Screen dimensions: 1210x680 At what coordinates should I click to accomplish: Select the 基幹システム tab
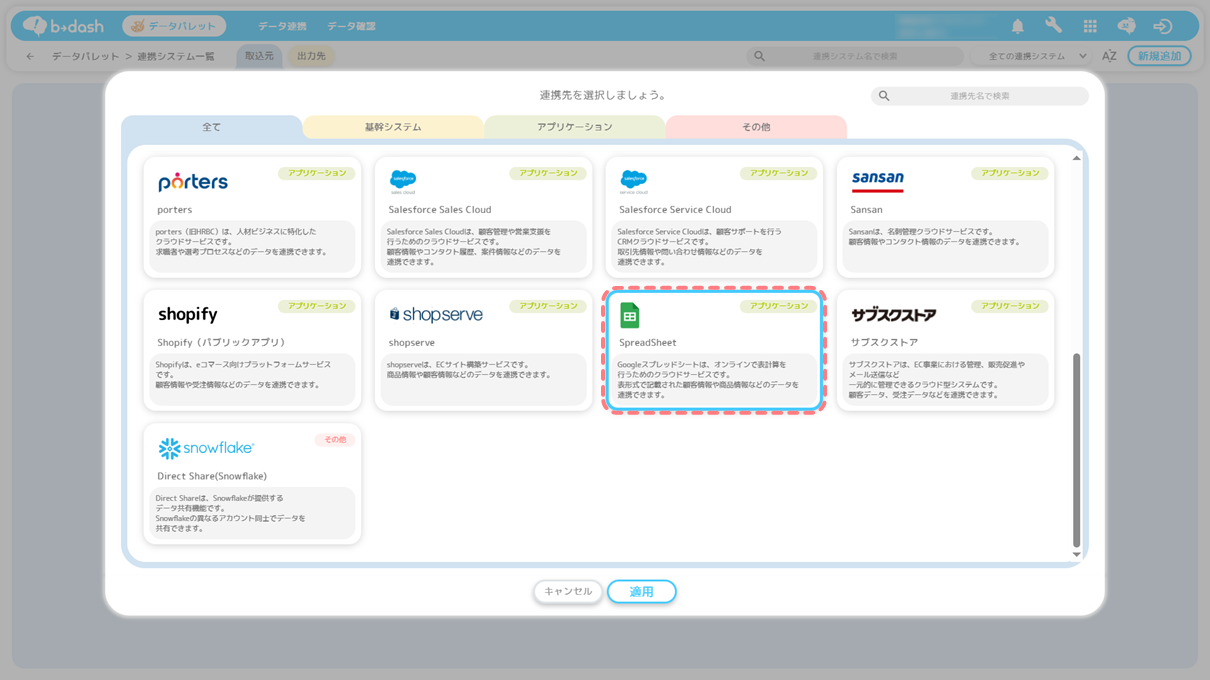point(393,127)
